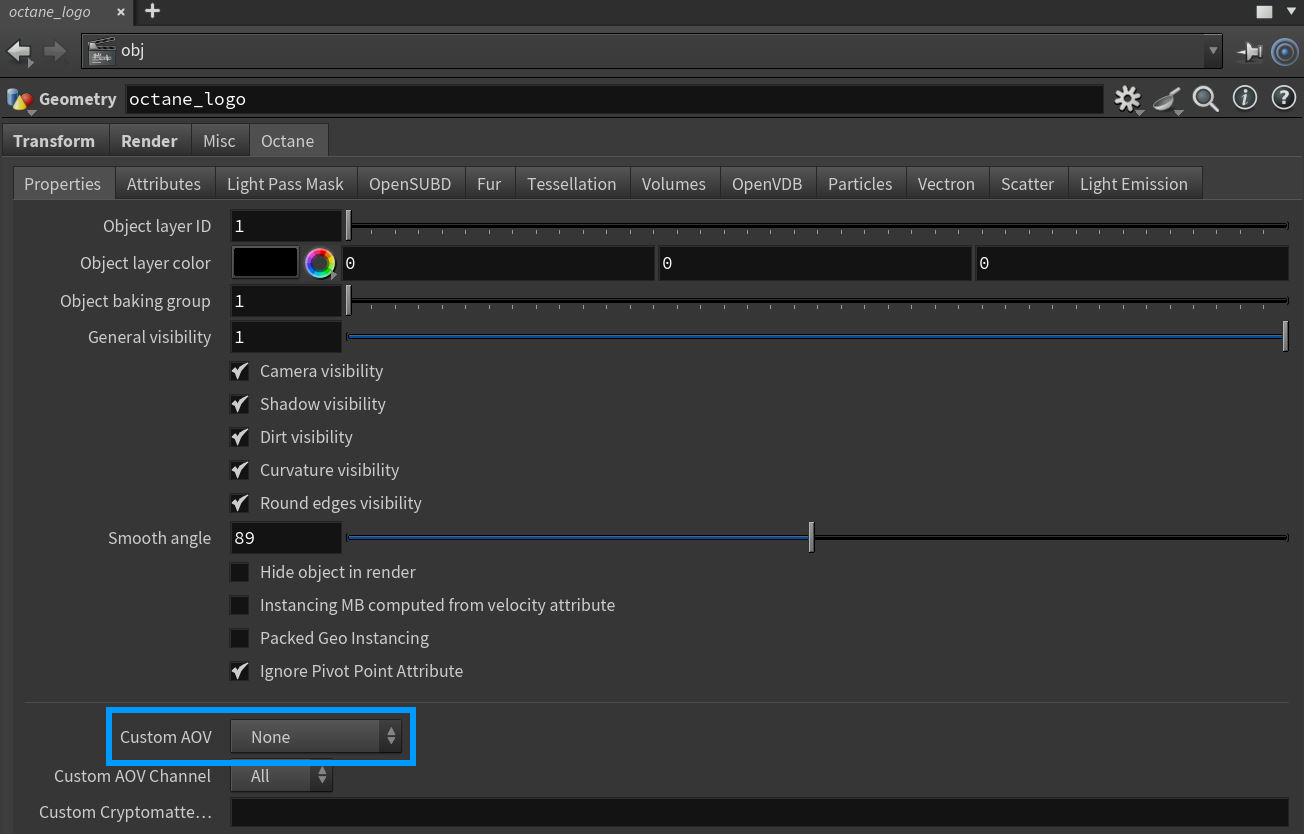The height and width of the screenshot is (834, 1304).
Task: Open the info (i) icon
Action: tap(1244, 98)
